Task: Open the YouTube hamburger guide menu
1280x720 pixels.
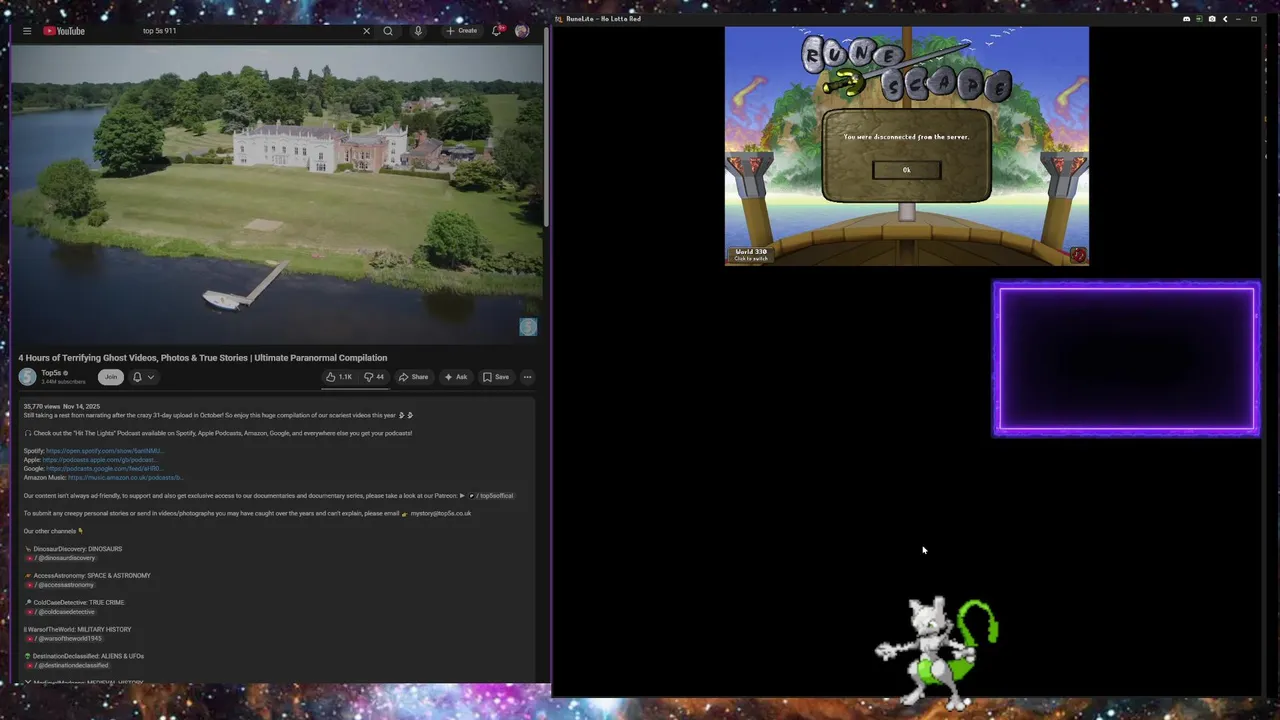Action: (27, 31)
